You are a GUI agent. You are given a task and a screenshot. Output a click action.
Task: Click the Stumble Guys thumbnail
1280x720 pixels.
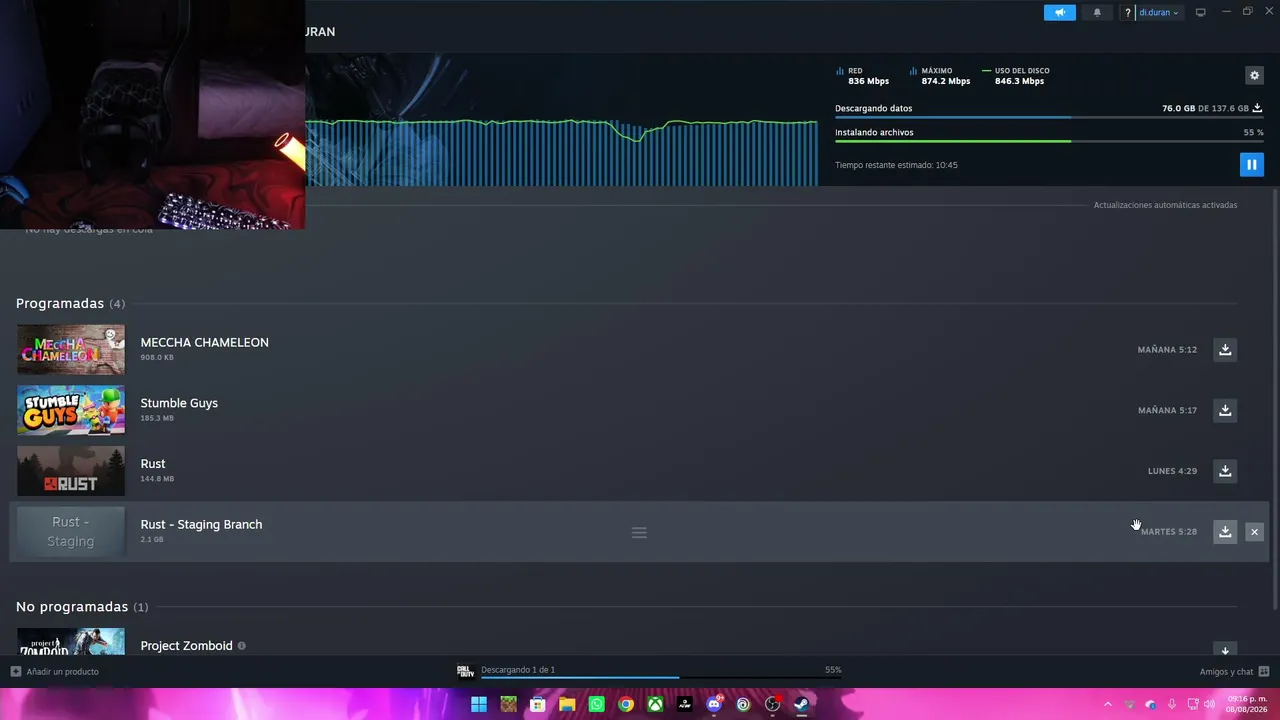click(x=71, y=410)
